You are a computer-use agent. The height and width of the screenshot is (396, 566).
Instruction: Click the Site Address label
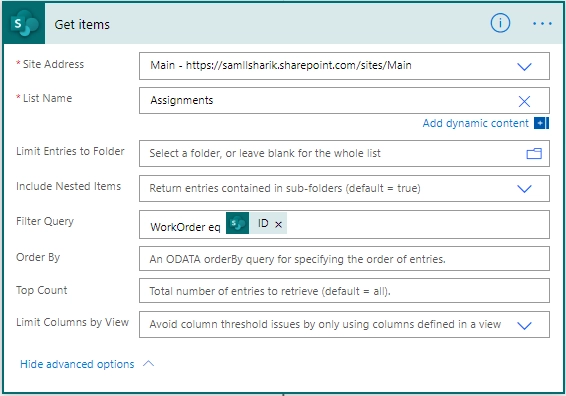click(x=53, y=64)
